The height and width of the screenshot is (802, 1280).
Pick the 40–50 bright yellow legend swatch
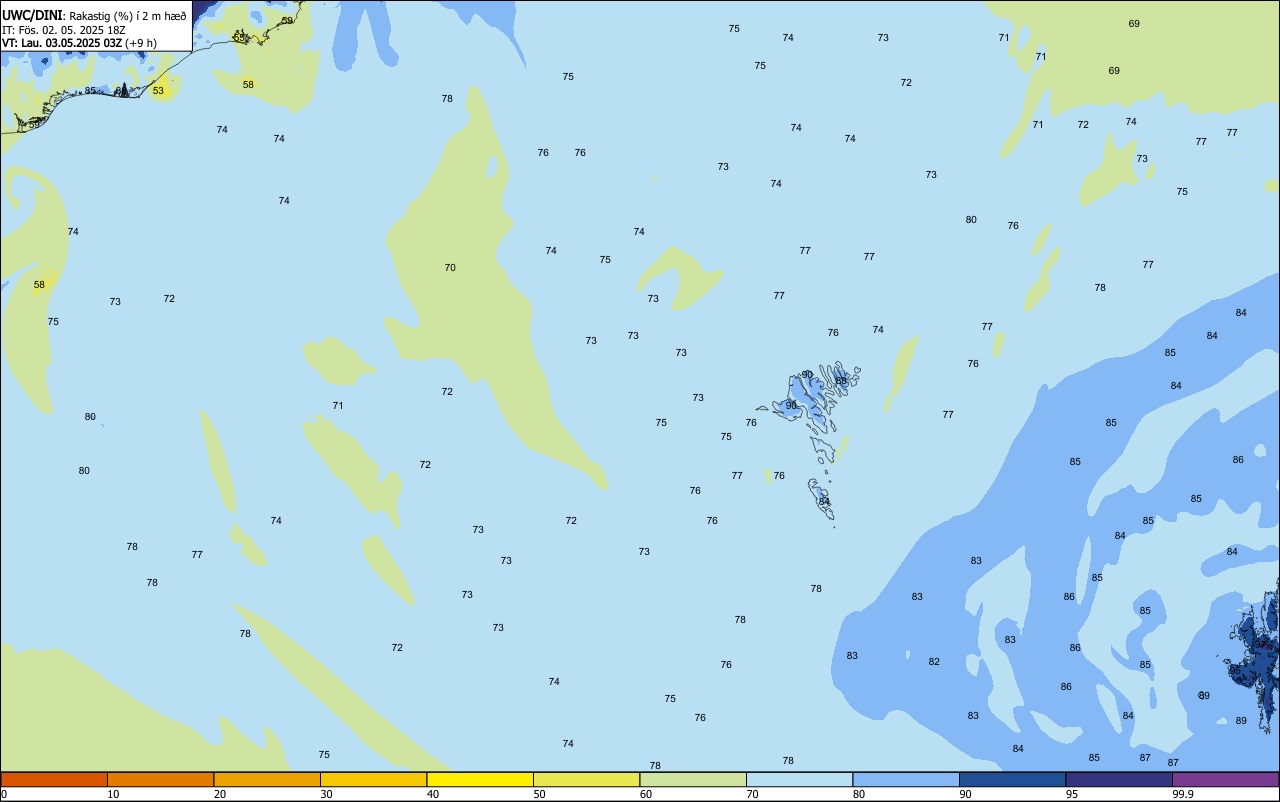pos(480,779)
